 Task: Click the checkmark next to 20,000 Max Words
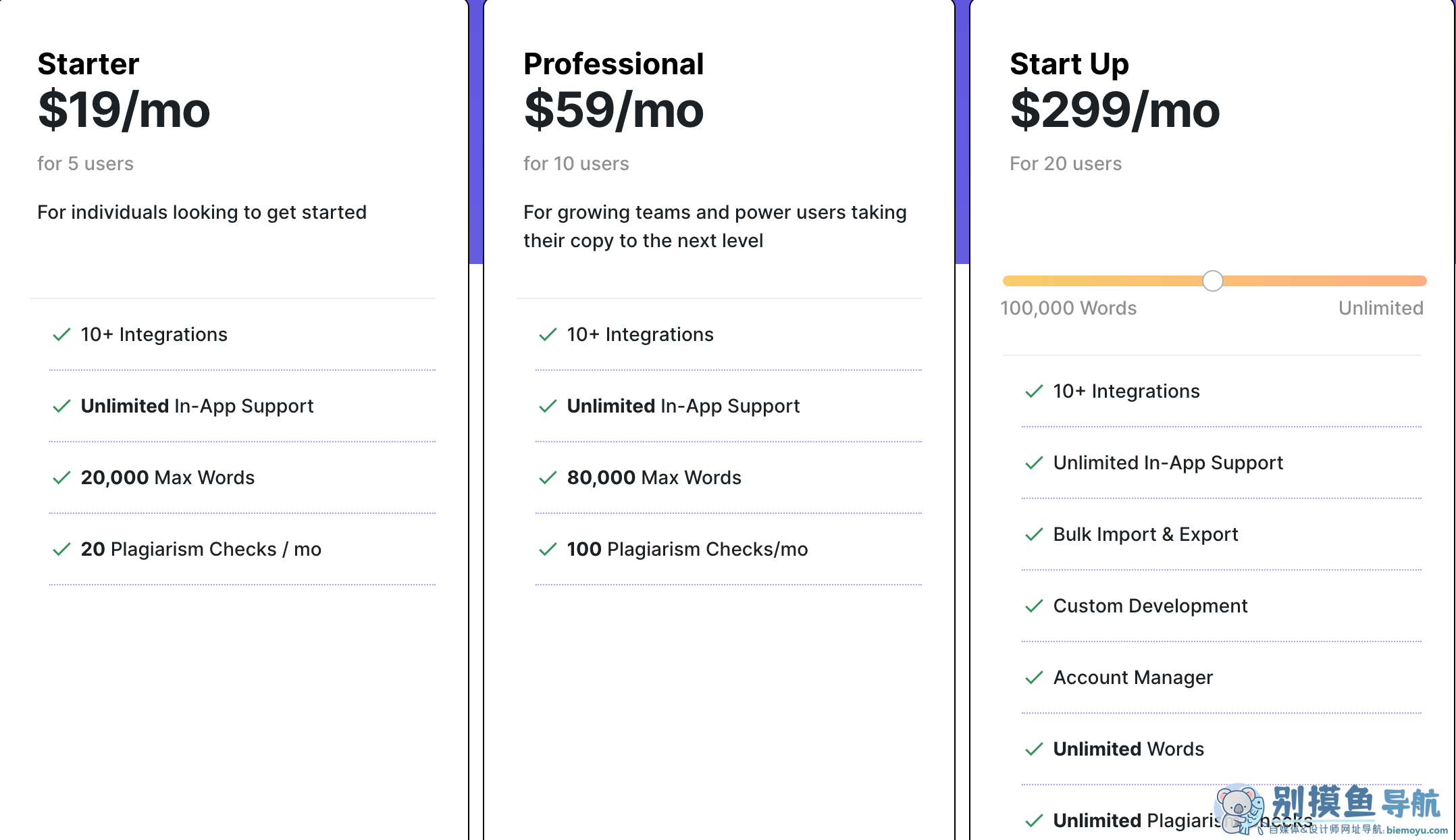pos(61,477)
